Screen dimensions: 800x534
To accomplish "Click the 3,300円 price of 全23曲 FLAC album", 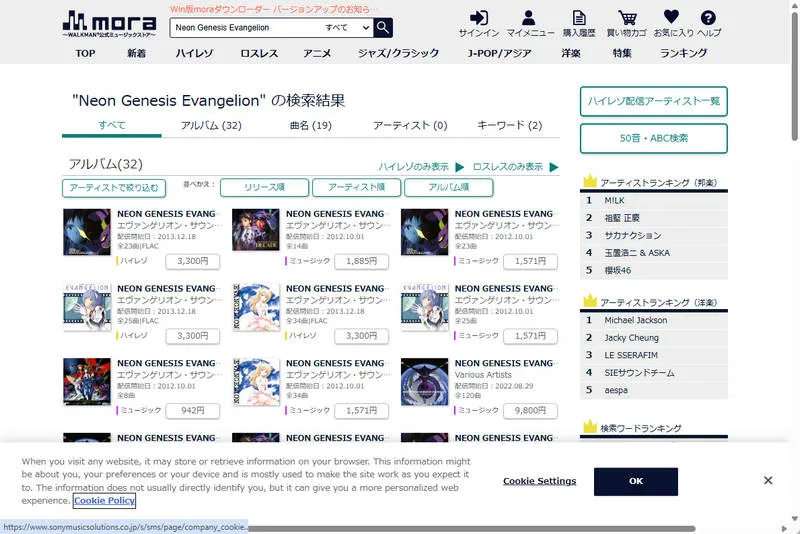I will pyautogui.click(x=193, y=261).
